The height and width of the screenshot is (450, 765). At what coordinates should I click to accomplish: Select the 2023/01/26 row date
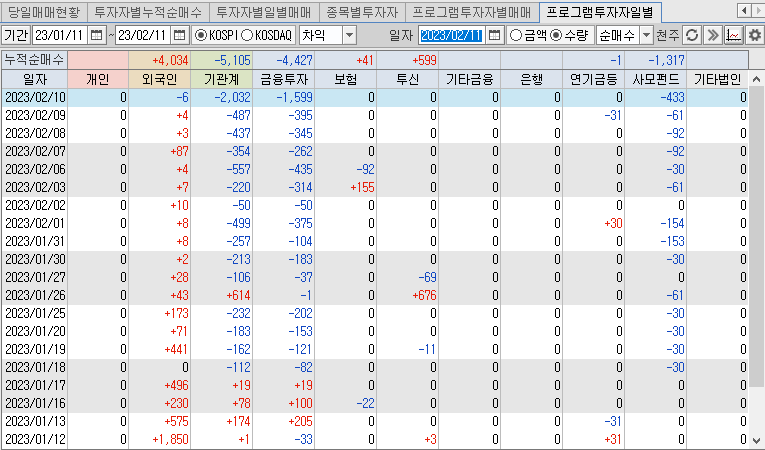tap(35, 295)
